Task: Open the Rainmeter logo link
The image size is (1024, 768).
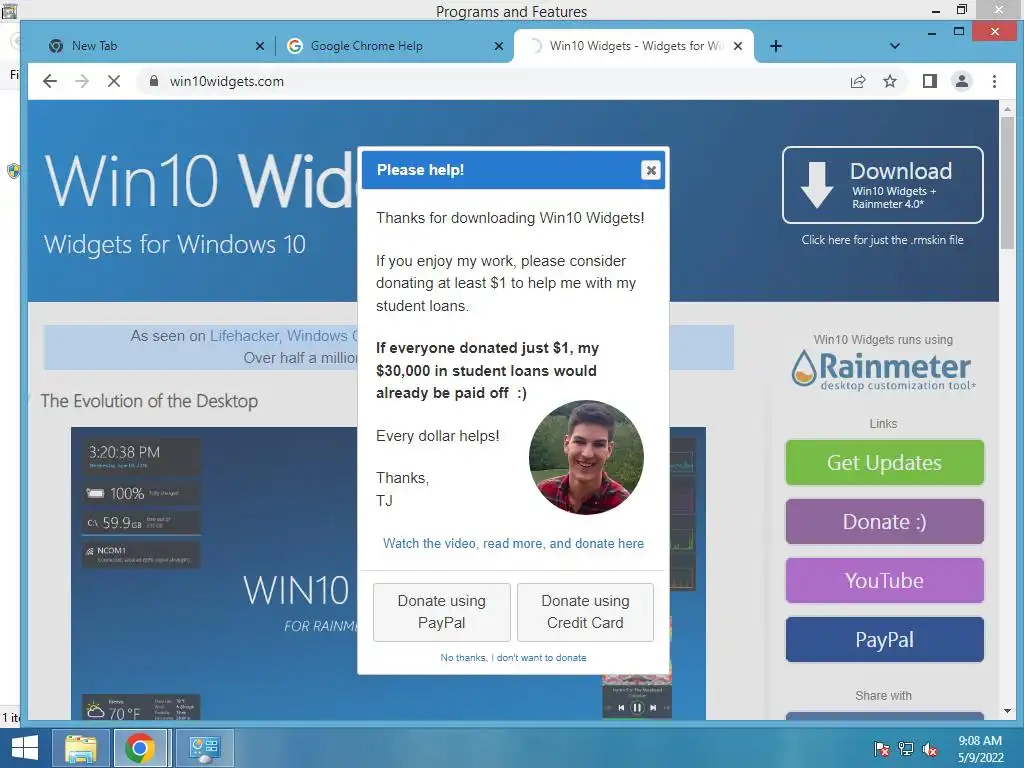Action: 884,370
